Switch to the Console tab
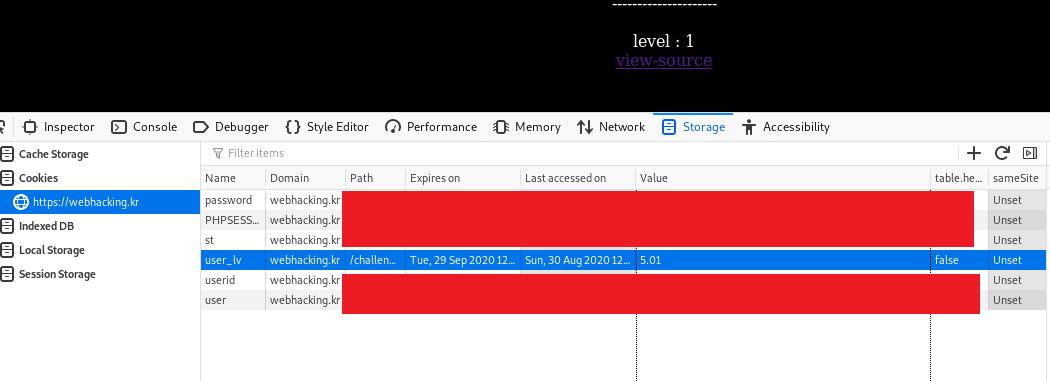The image size is (1050, 381). tap(144, 127)
